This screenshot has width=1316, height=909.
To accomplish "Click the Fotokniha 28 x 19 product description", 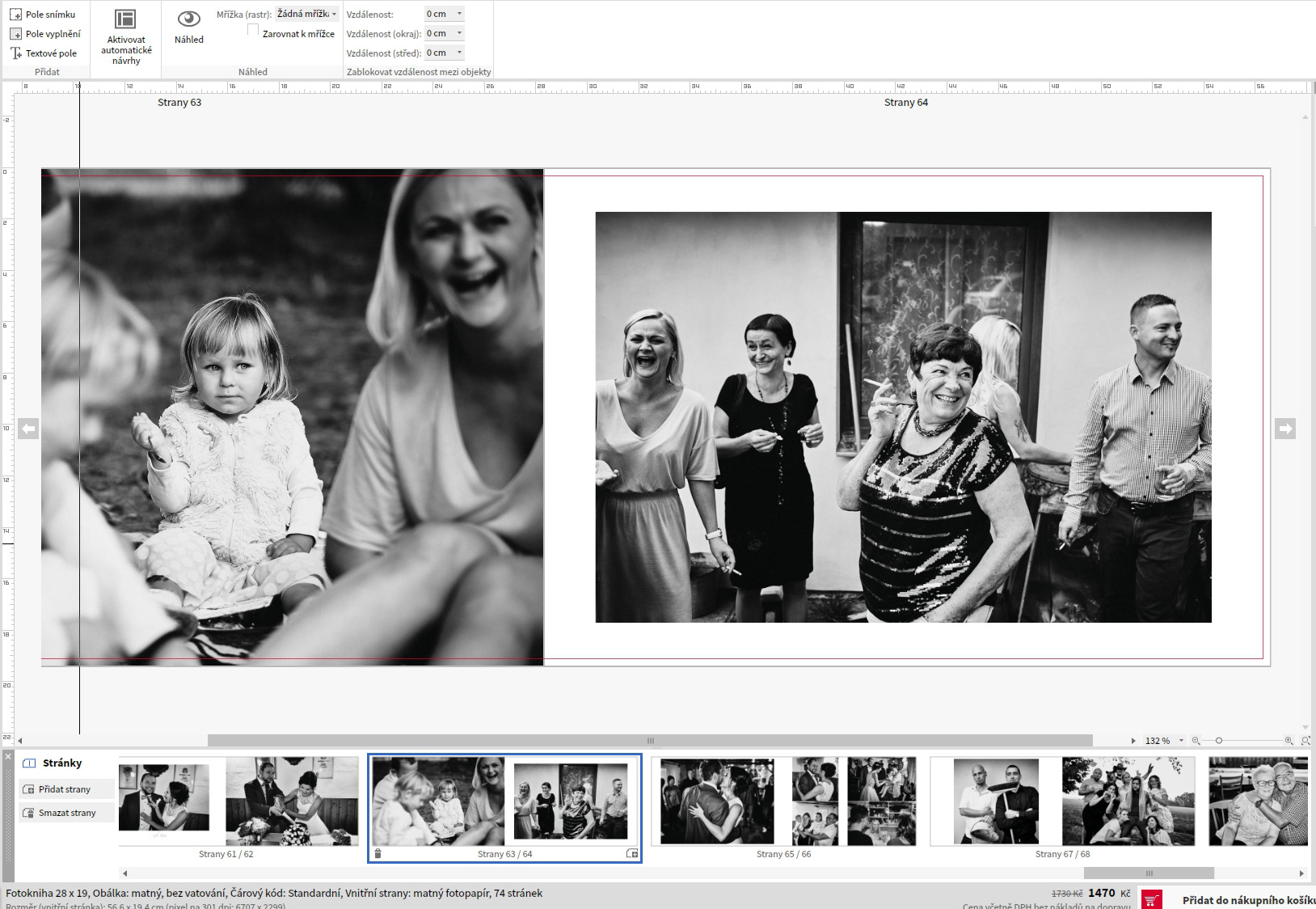I will click(274, 894).
